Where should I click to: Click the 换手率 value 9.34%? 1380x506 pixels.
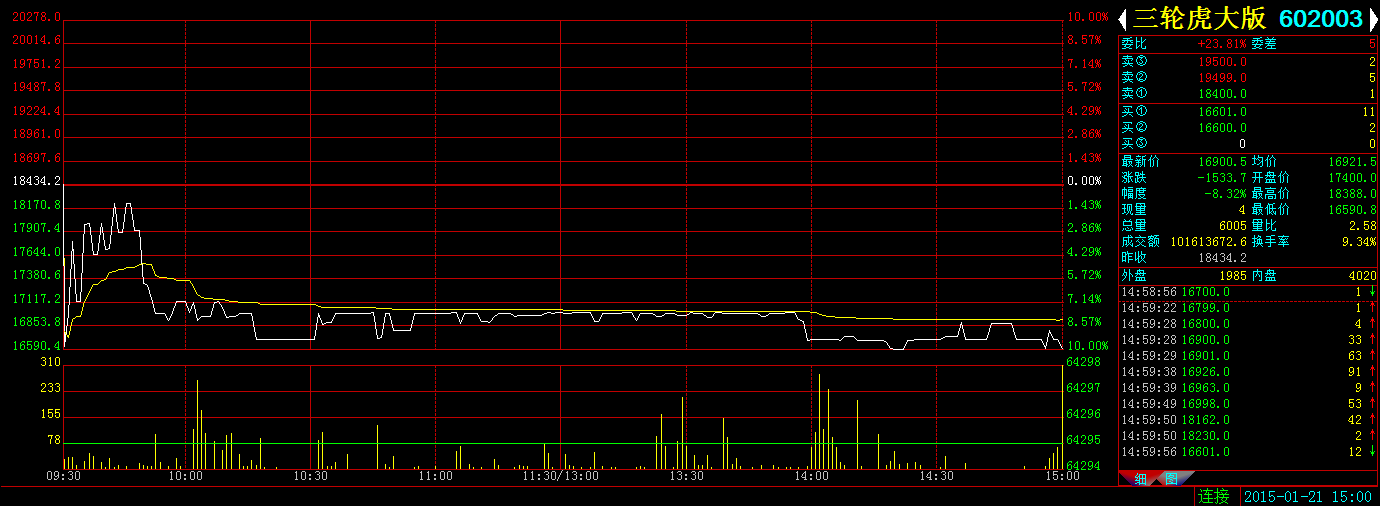tap(1360, 242)
